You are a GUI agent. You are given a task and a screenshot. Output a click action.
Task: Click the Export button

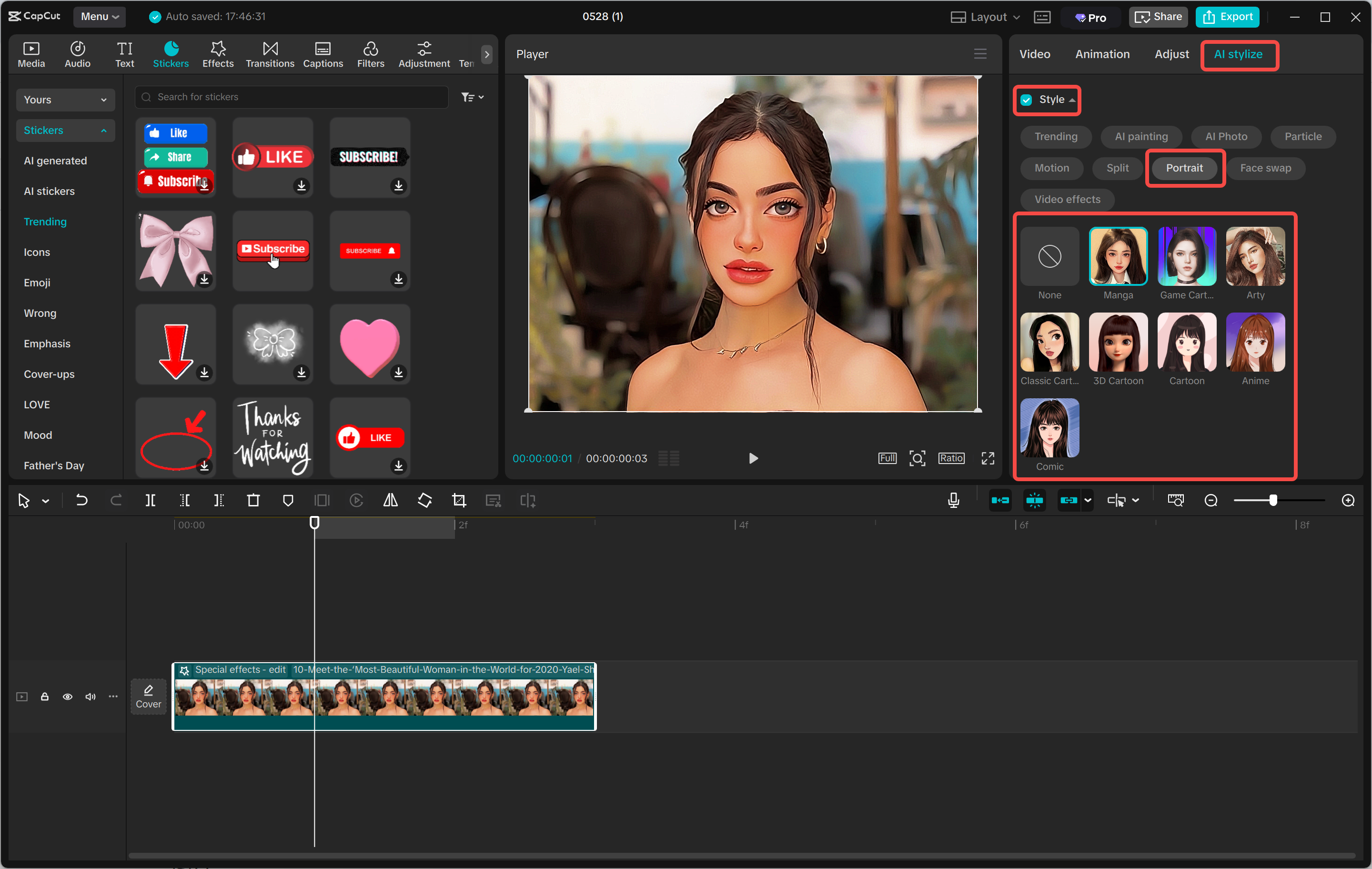coord(1227,17)
